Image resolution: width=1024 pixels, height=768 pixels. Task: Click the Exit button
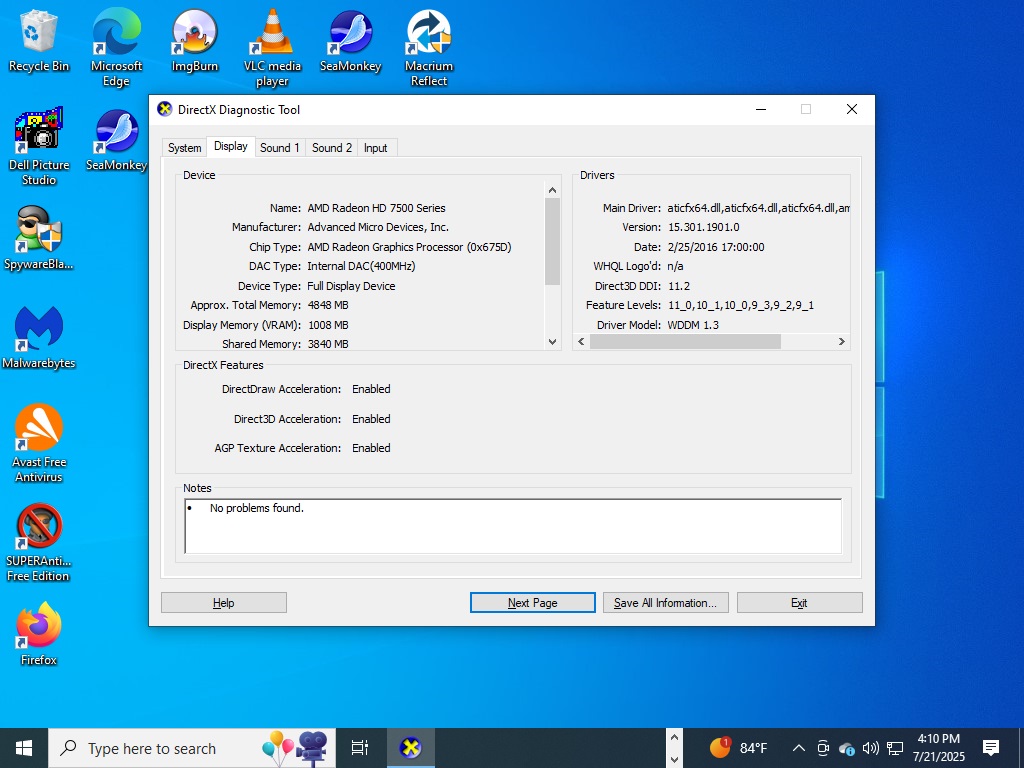click(x=799, y=603)
